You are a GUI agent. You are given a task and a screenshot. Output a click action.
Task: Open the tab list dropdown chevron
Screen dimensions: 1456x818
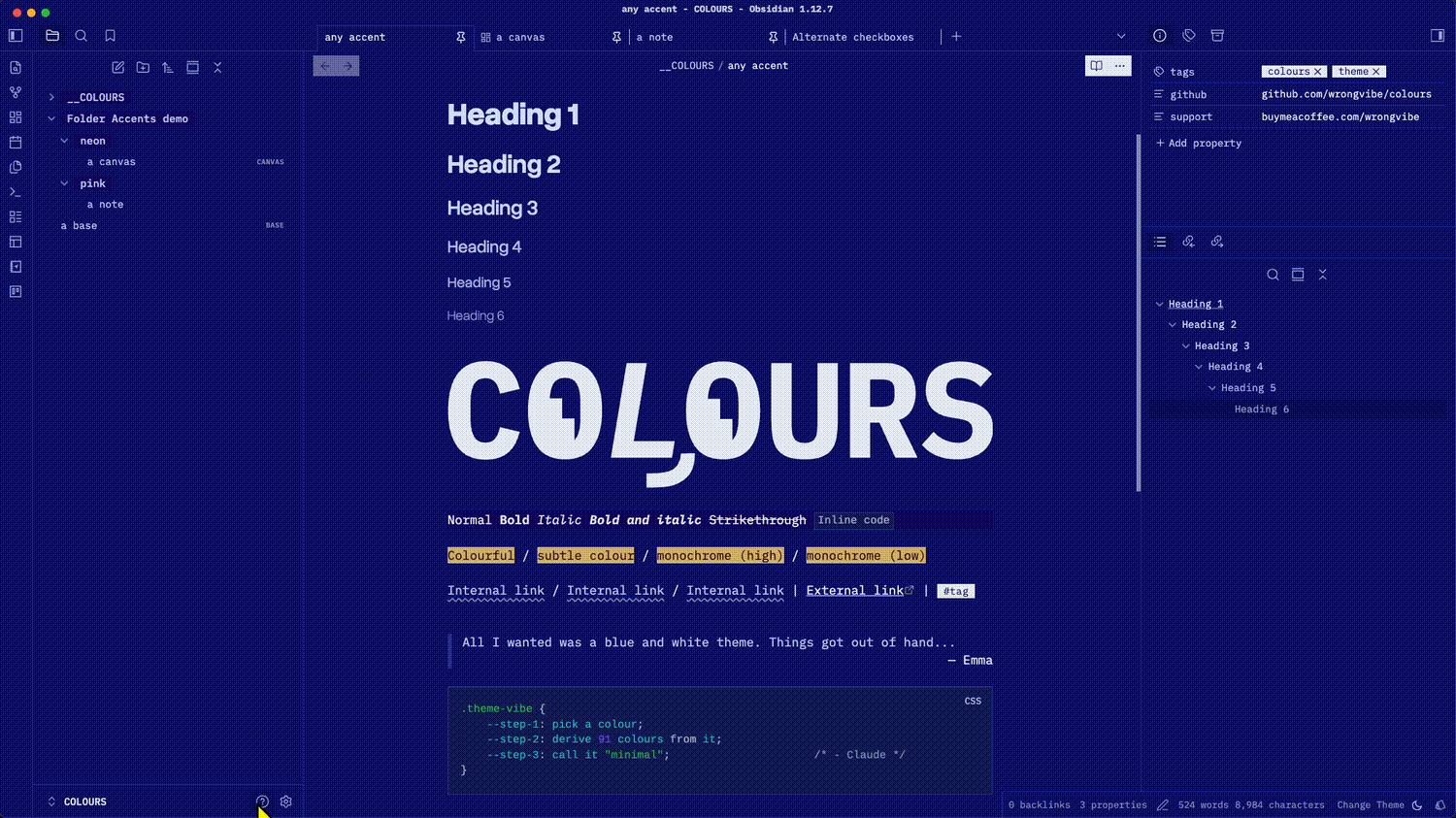(1121, 37)
